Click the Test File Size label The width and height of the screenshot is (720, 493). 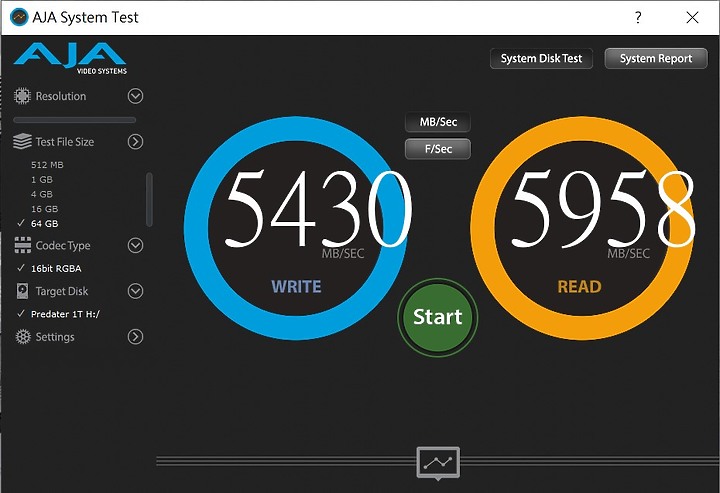(65, 142)
